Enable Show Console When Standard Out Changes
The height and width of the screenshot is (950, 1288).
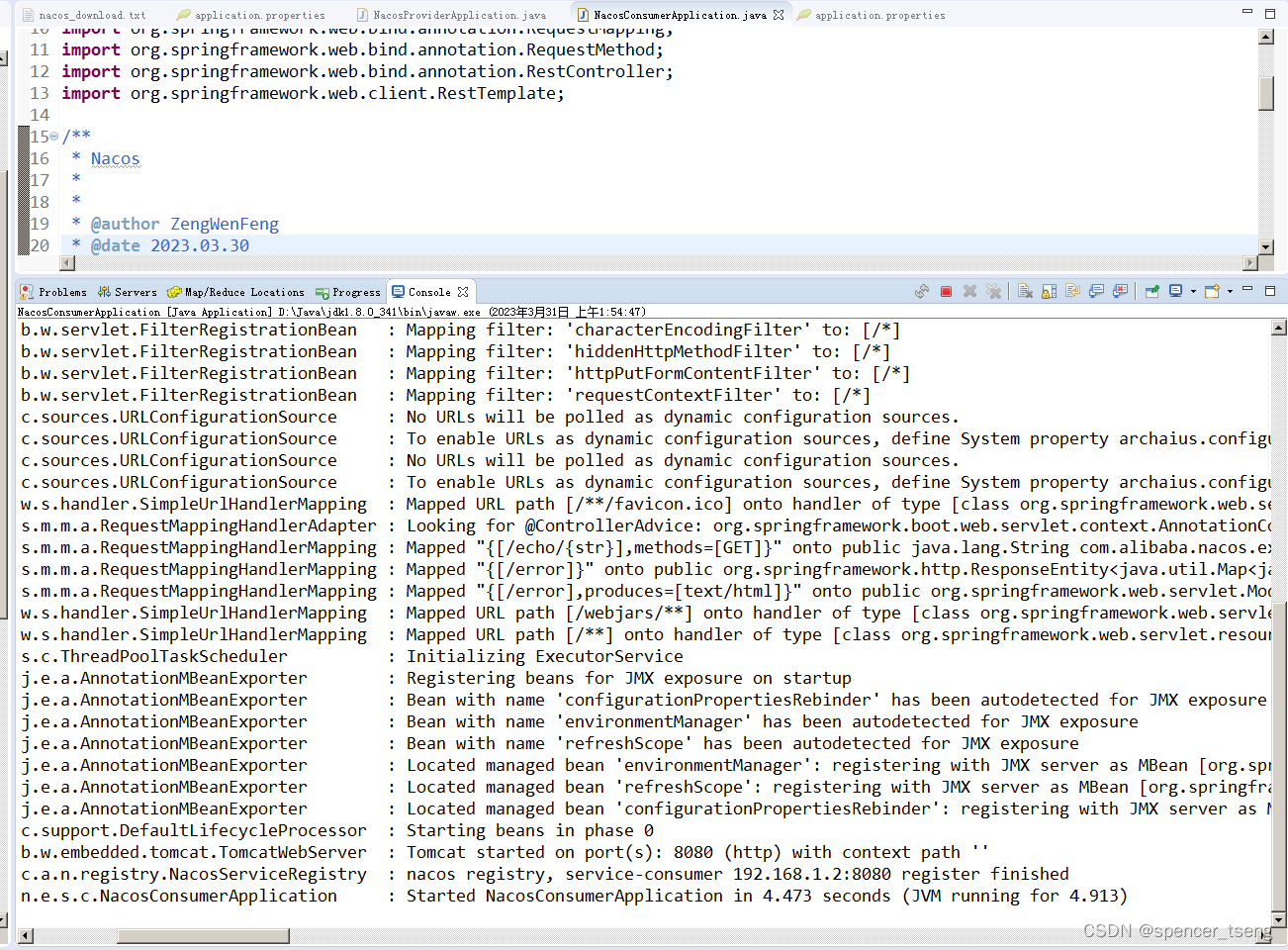pos(1096,291)
